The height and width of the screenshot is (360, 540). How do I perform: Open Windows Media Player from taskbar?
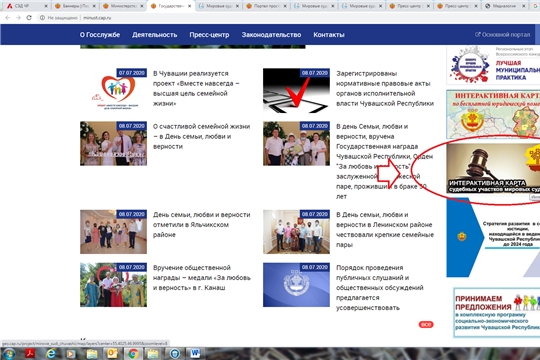71,354
